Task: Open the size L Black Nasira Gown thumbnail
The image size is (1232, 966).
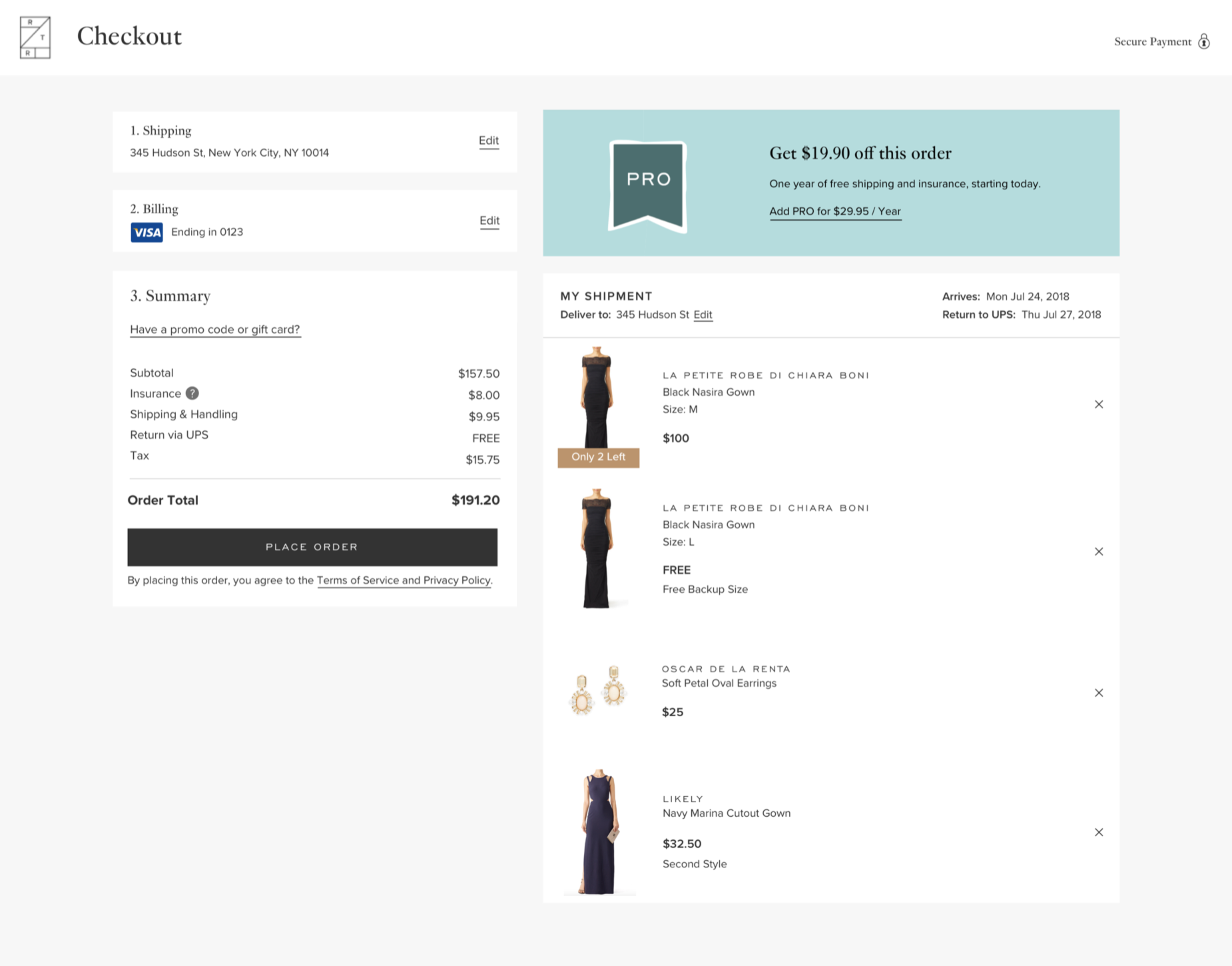Action: [597, 549]
